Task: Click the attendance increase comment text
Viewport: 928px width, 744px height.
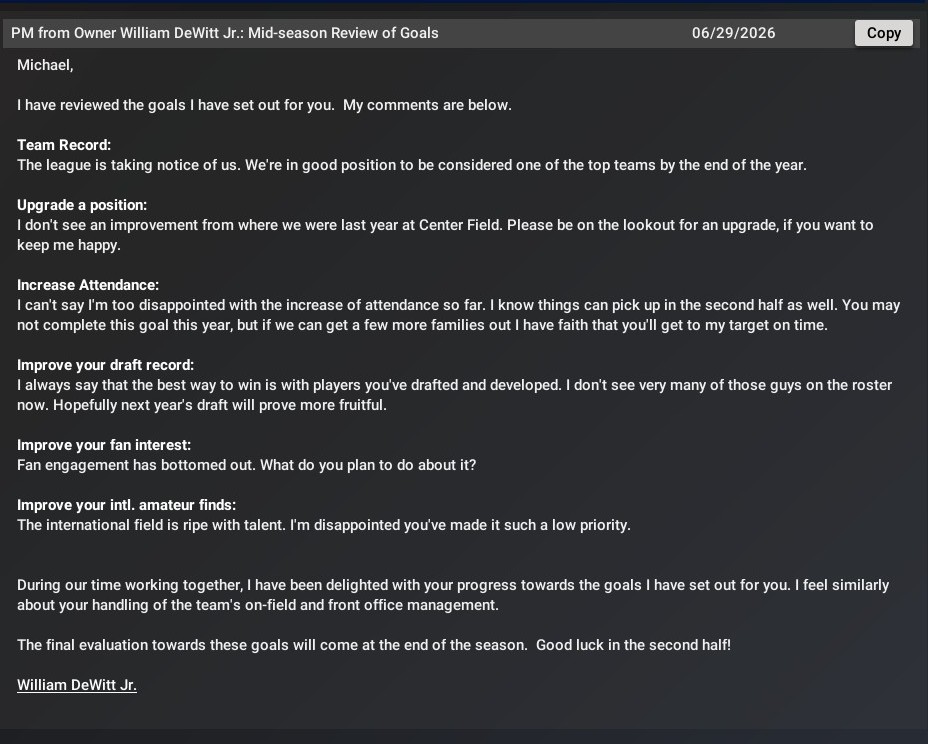Action: pos(458,305)
